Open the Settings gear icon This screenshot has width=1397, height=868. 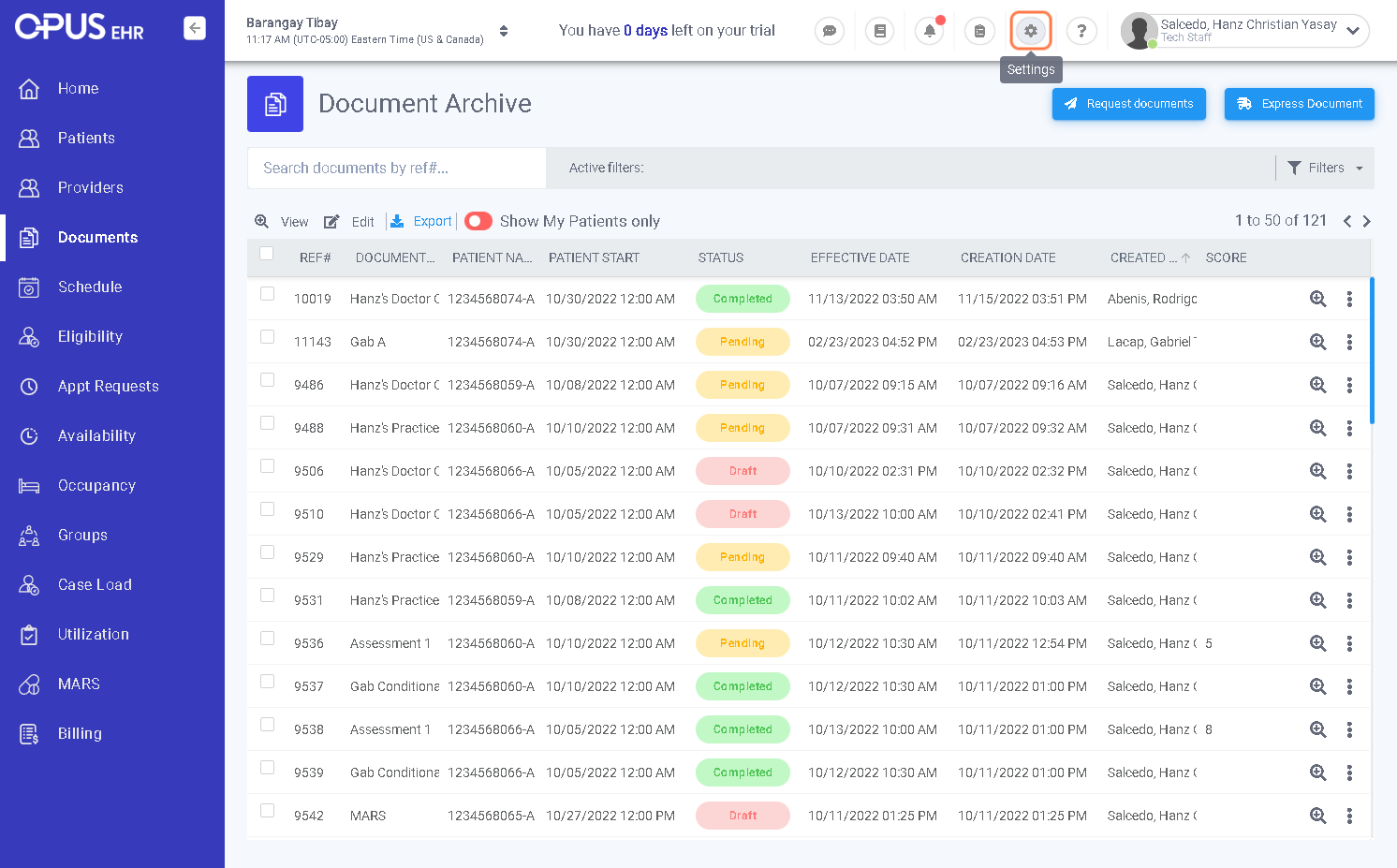[x=1030, y=31]
